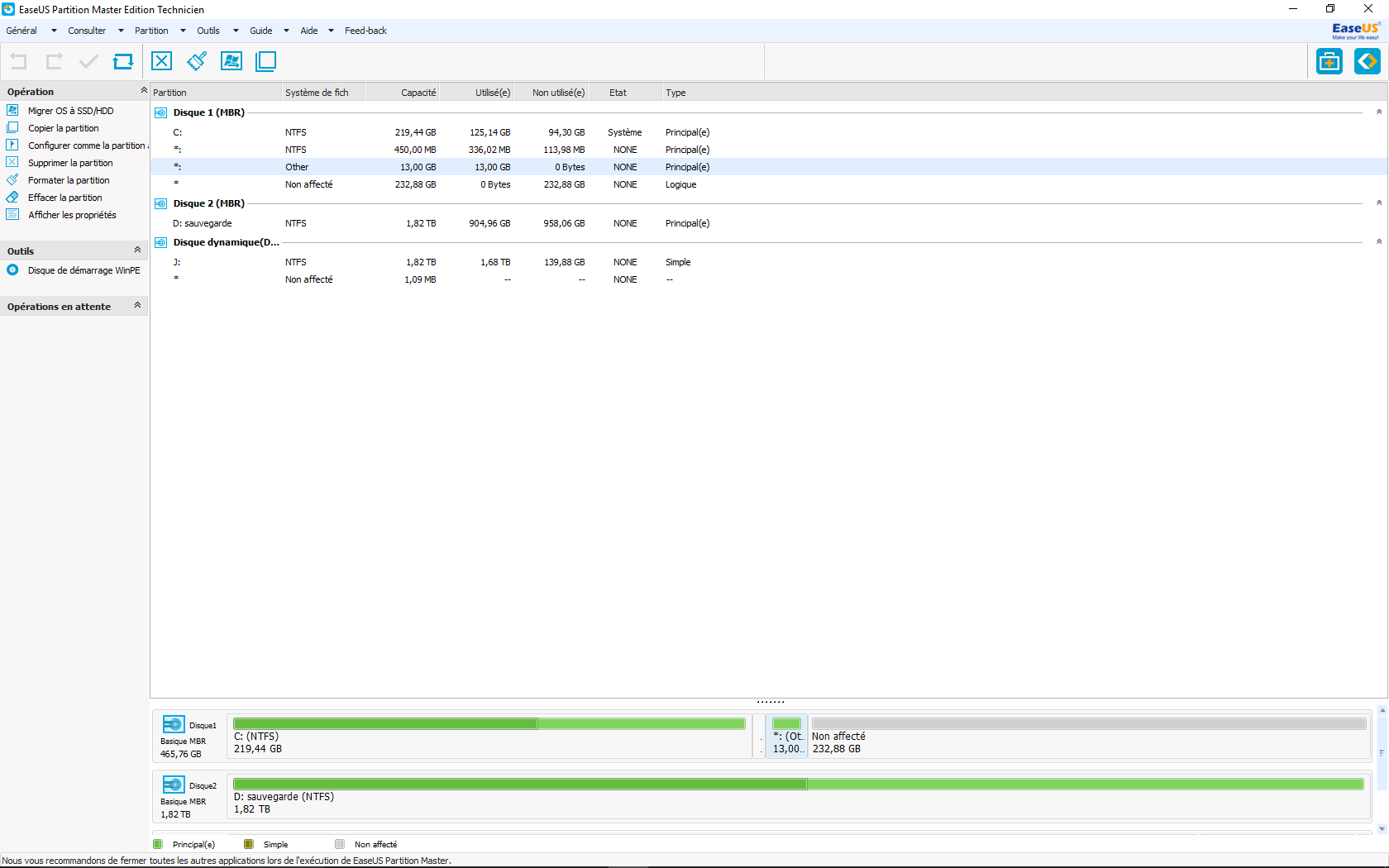Click the delete partition X toolbar icon
Screen dimensions: 1389x868
[162, 61]
